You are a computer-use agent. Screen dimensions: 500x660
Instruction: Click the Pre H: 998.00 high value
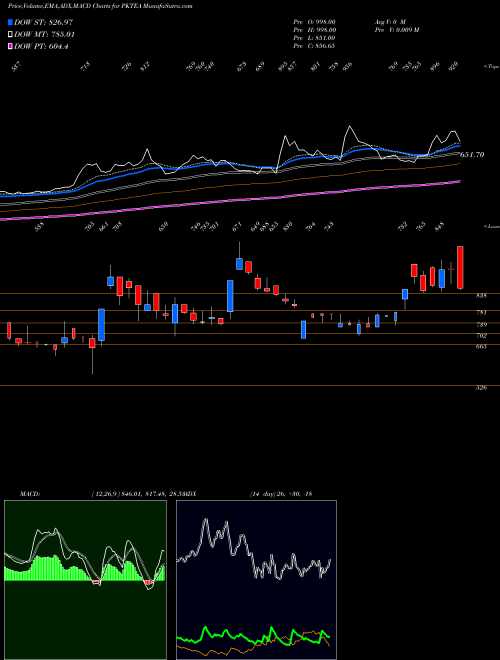coord(314,30)
